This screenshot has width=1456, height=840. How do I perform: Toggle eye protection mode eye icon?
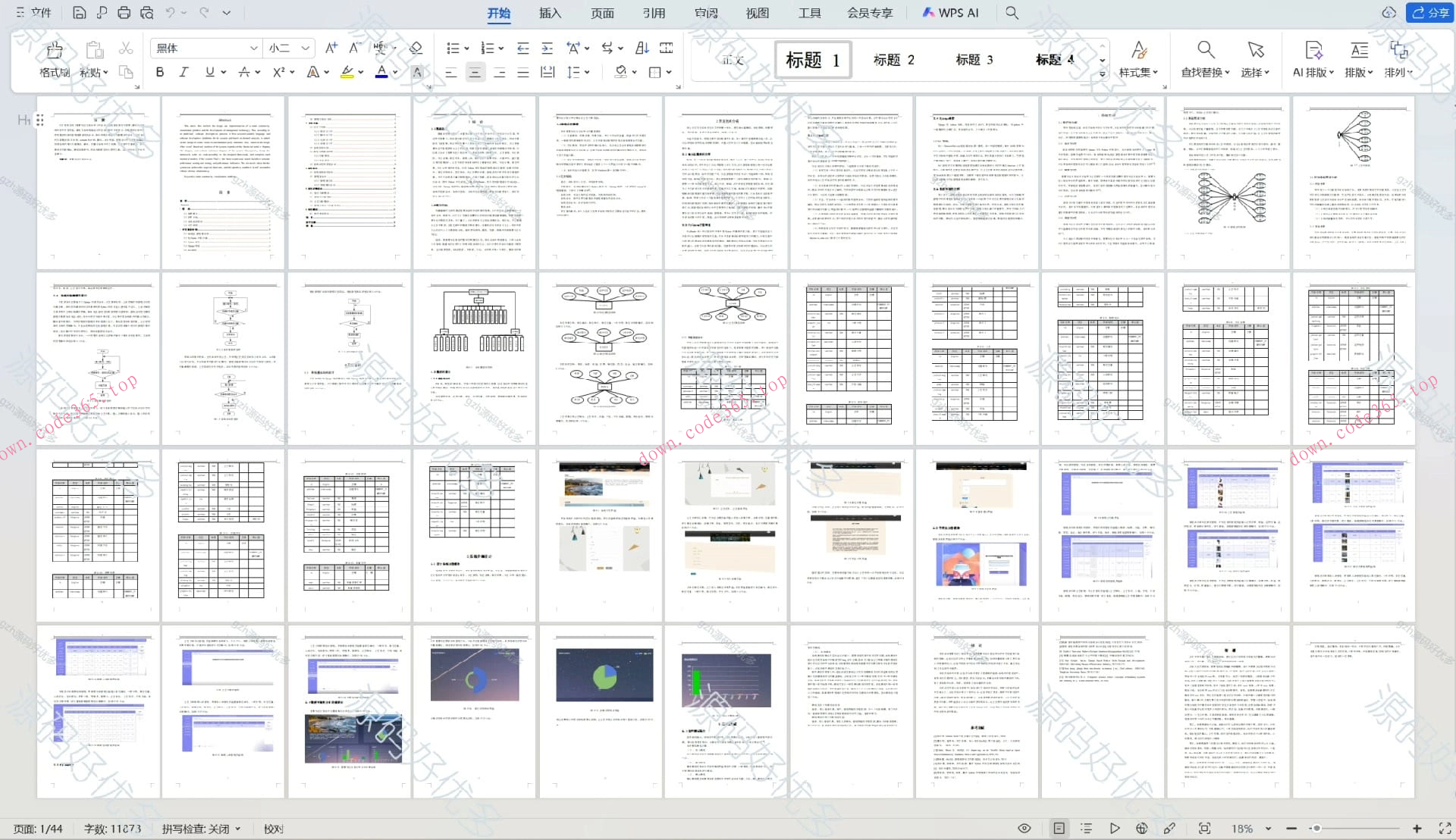coord(1024,829)
